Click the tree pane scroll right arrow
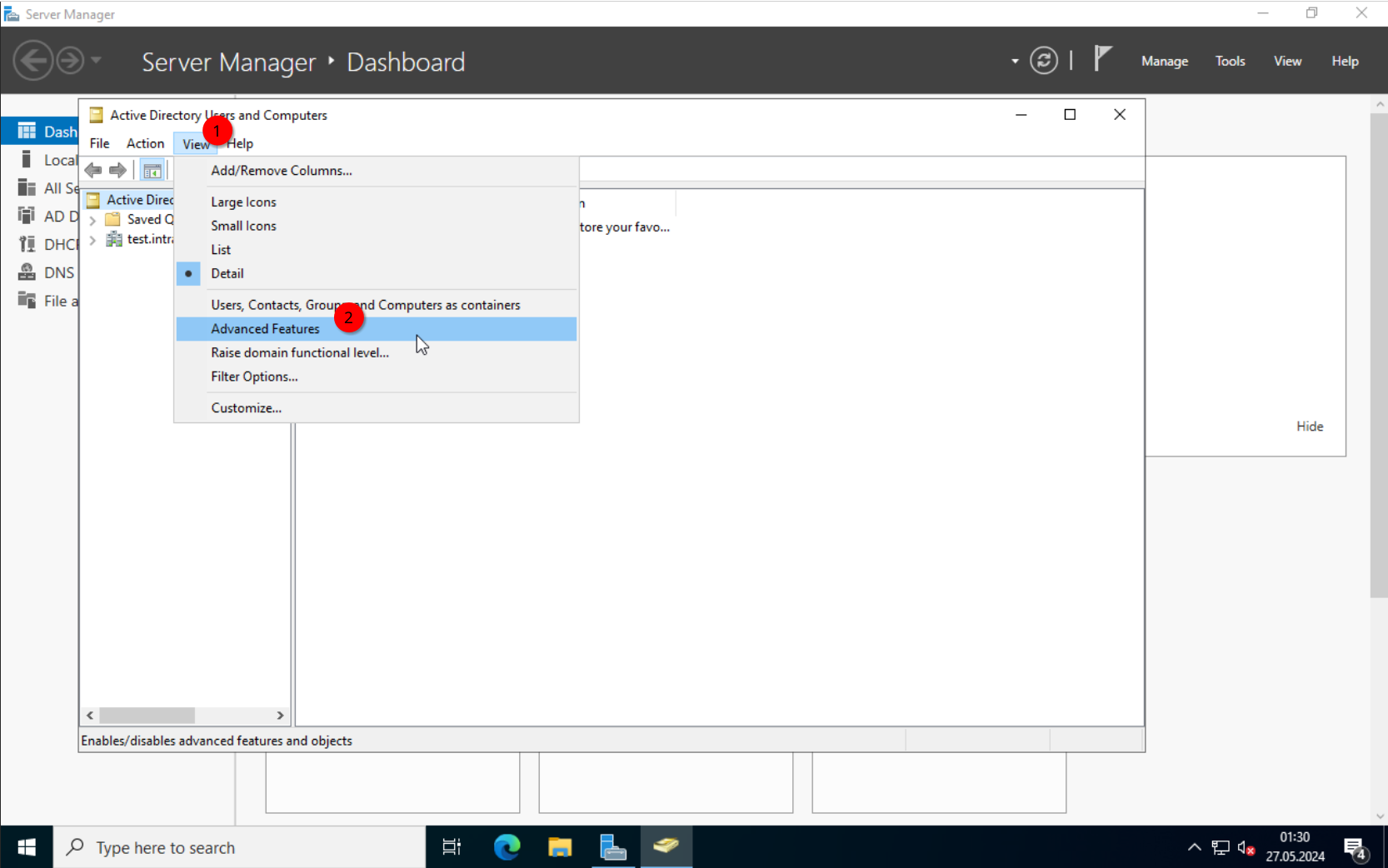 [x=280, y=716]
